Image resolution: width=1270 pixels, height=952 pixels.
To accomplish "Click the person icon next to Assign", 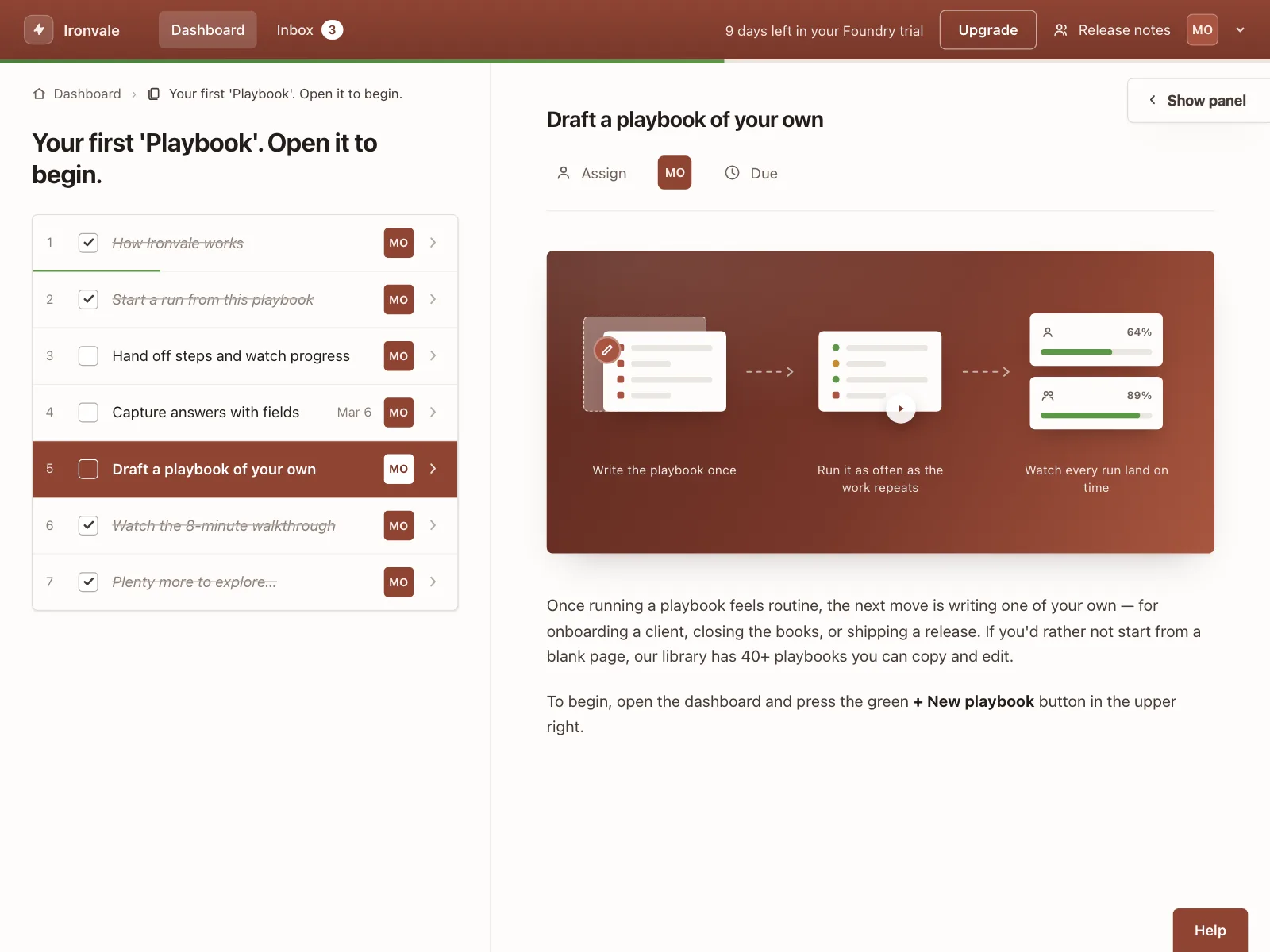I will coord(564,173).
